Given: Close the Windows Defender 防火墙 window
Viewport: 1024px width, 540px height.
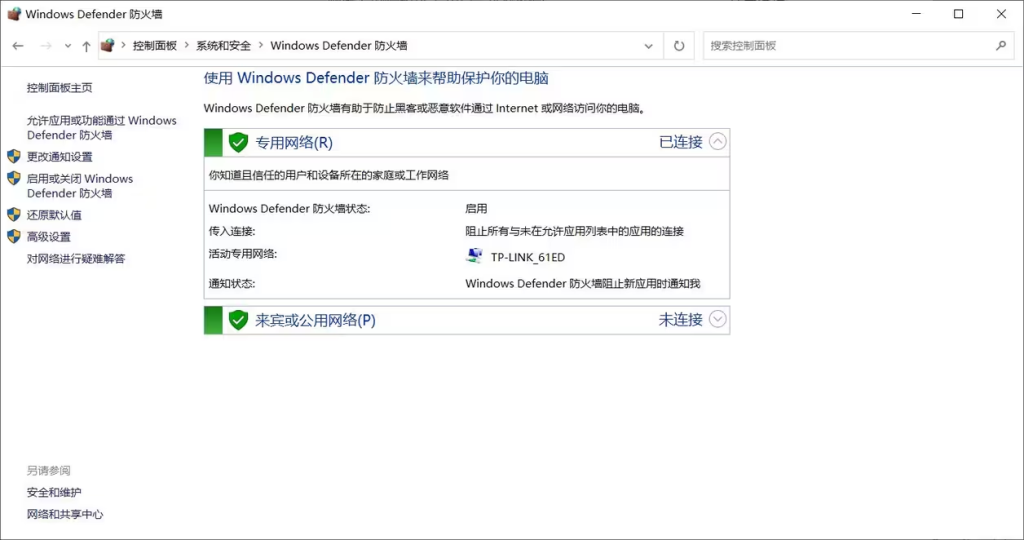Looking at the screenshot, I should tap(1001, 14).
